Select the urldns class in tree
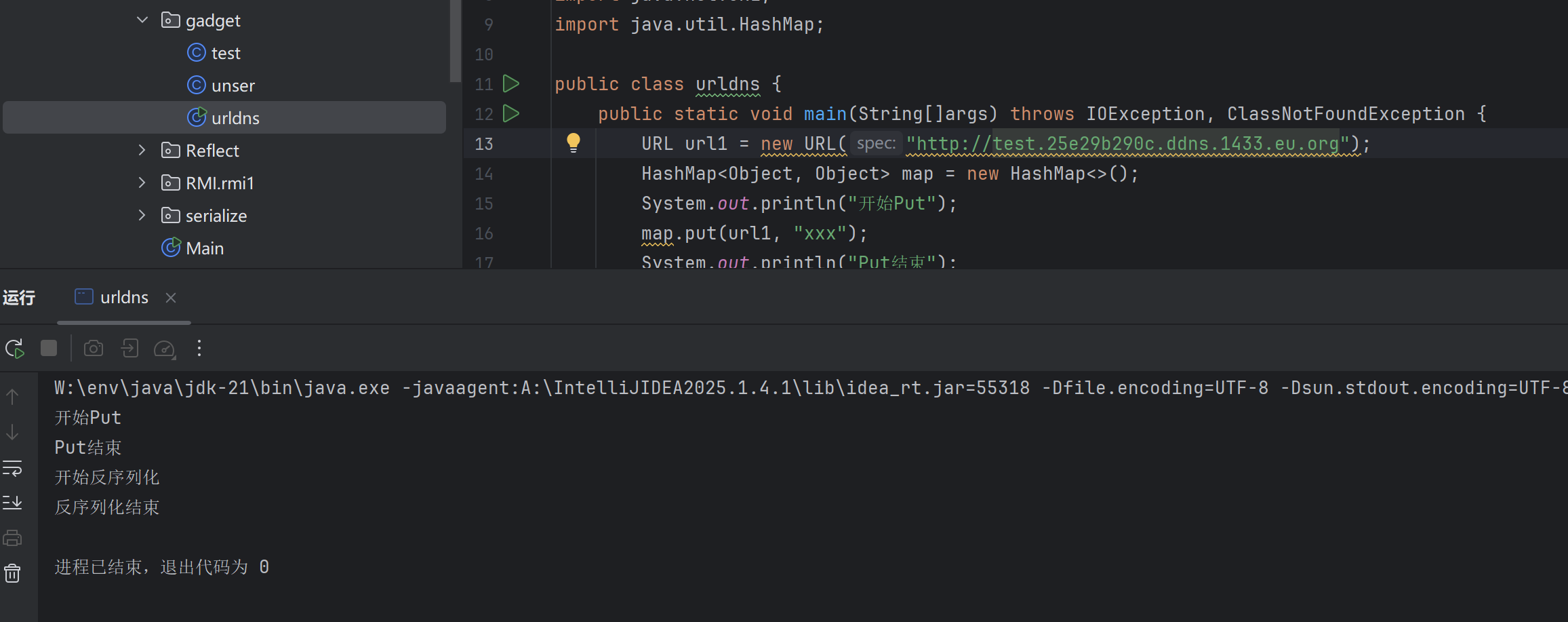 click(x=224, y=118)
